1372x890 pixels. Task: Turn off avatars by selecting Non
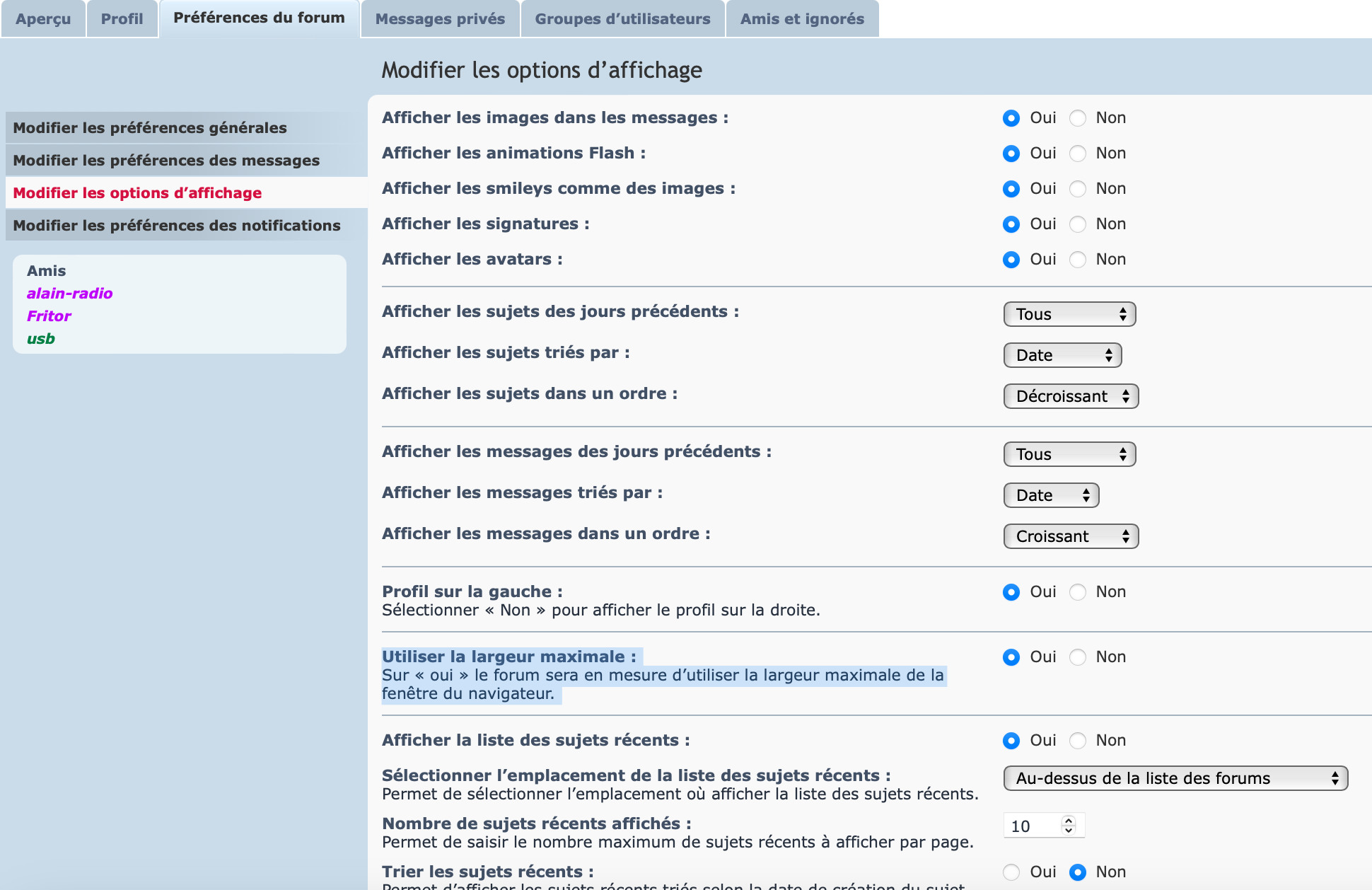(1078, 260)
